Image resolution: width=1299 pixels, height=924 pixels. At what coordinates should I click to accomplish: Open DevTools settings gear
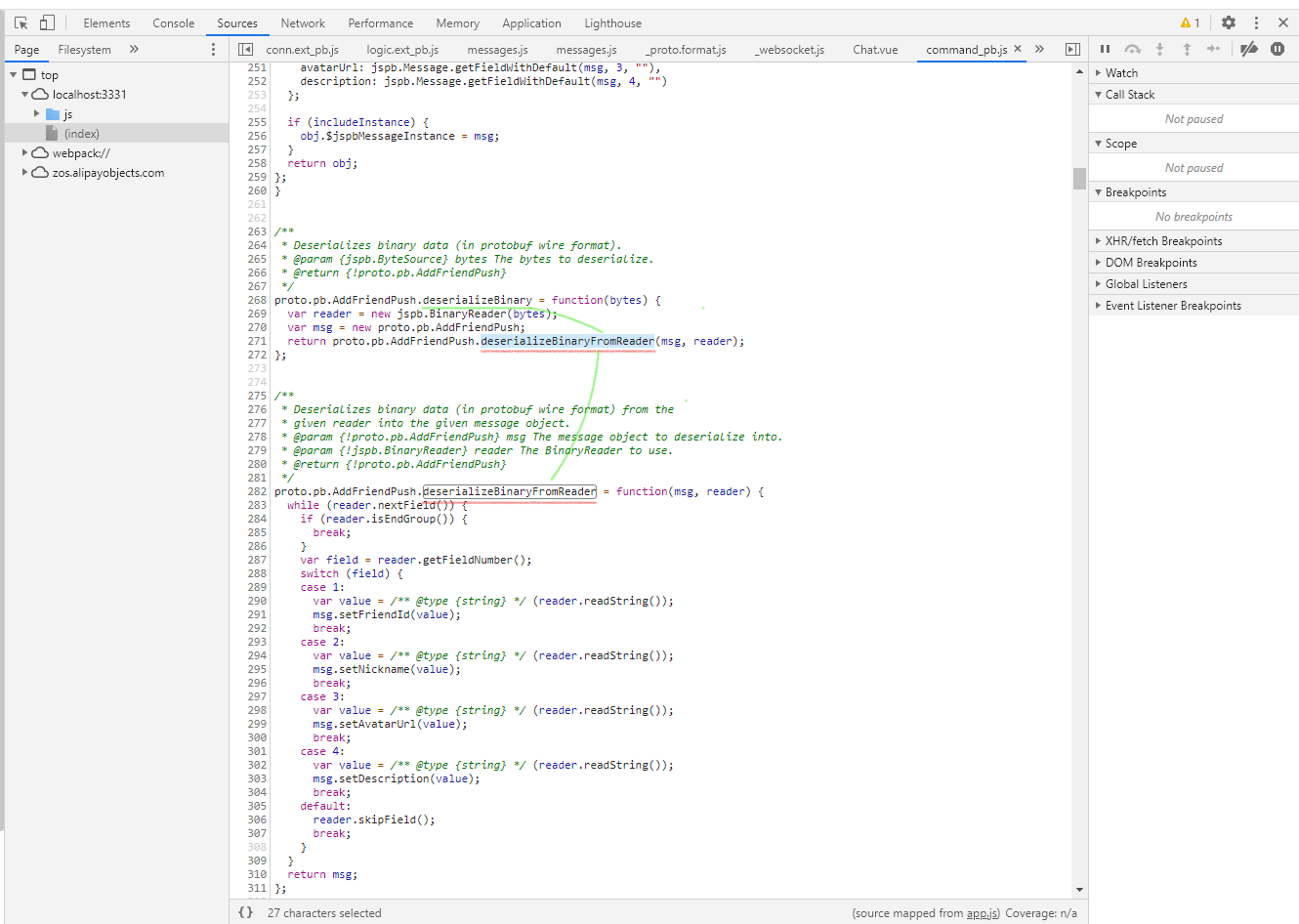coord(1229,22)
